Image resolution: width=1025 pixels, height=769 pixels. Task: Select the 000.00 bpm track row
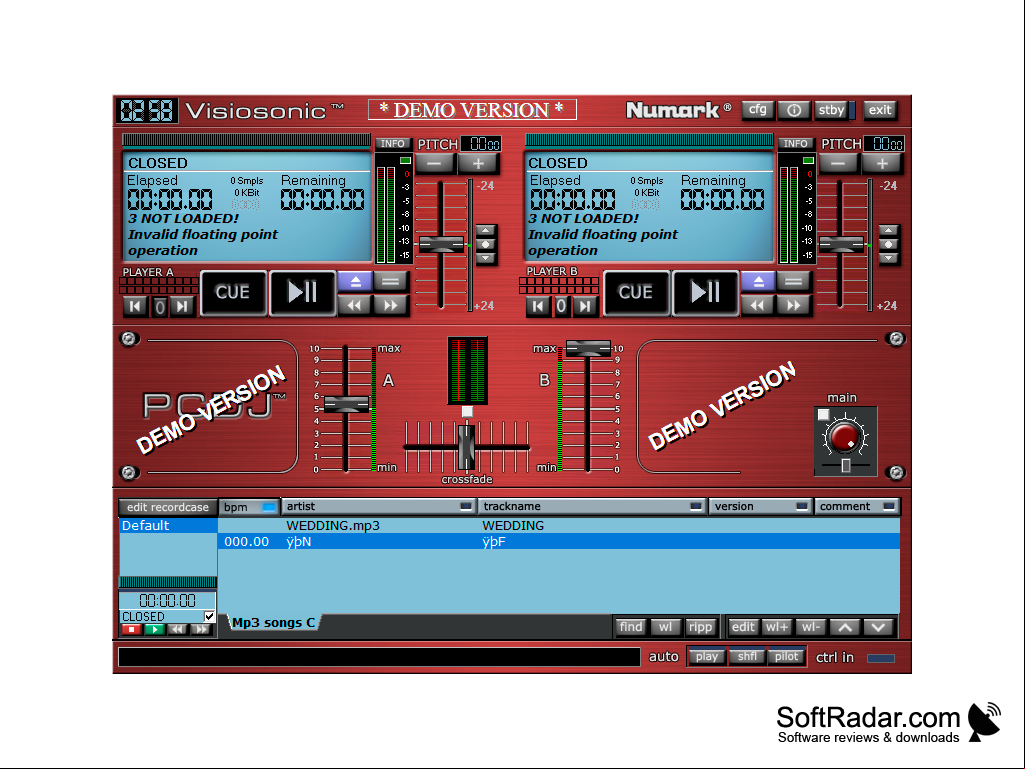tap(559, 541)
